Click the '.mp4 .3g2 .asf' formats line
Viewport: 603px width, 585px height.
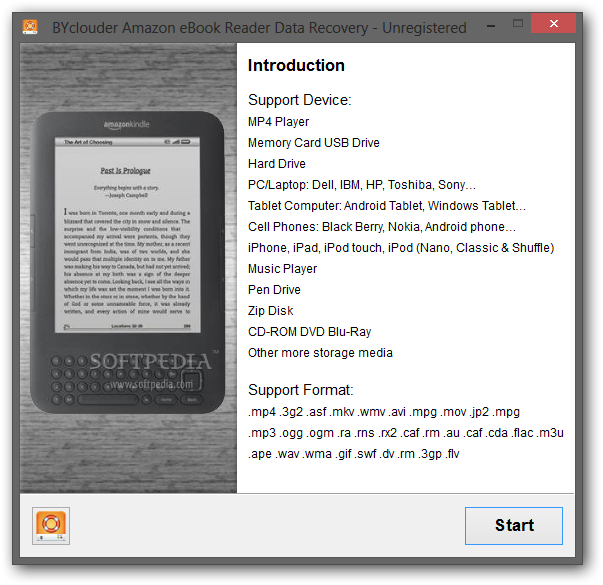(384, 412)
